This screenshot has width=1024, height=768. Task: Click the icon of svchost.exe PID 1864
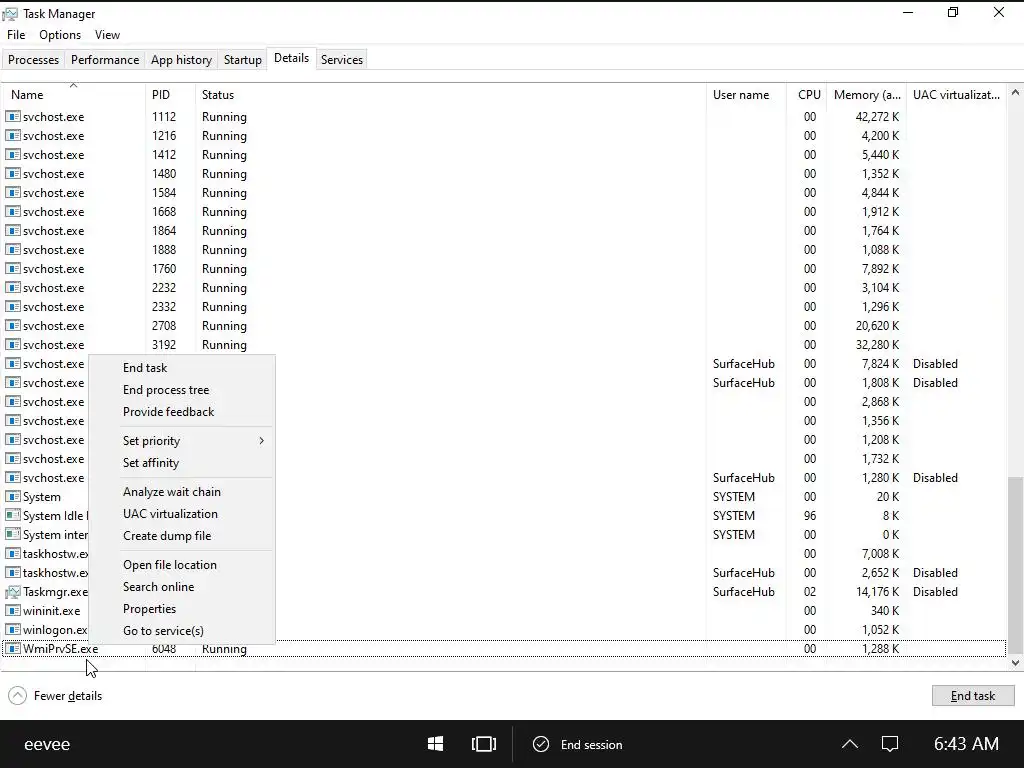[x=12, y=231]
